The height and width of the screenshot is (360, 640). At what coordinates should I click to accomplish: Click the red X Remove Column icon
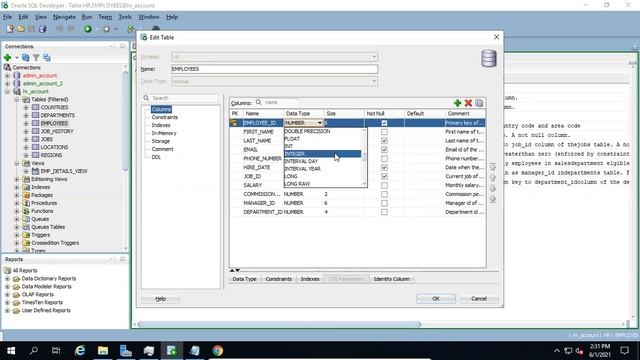tap(468, 103)
